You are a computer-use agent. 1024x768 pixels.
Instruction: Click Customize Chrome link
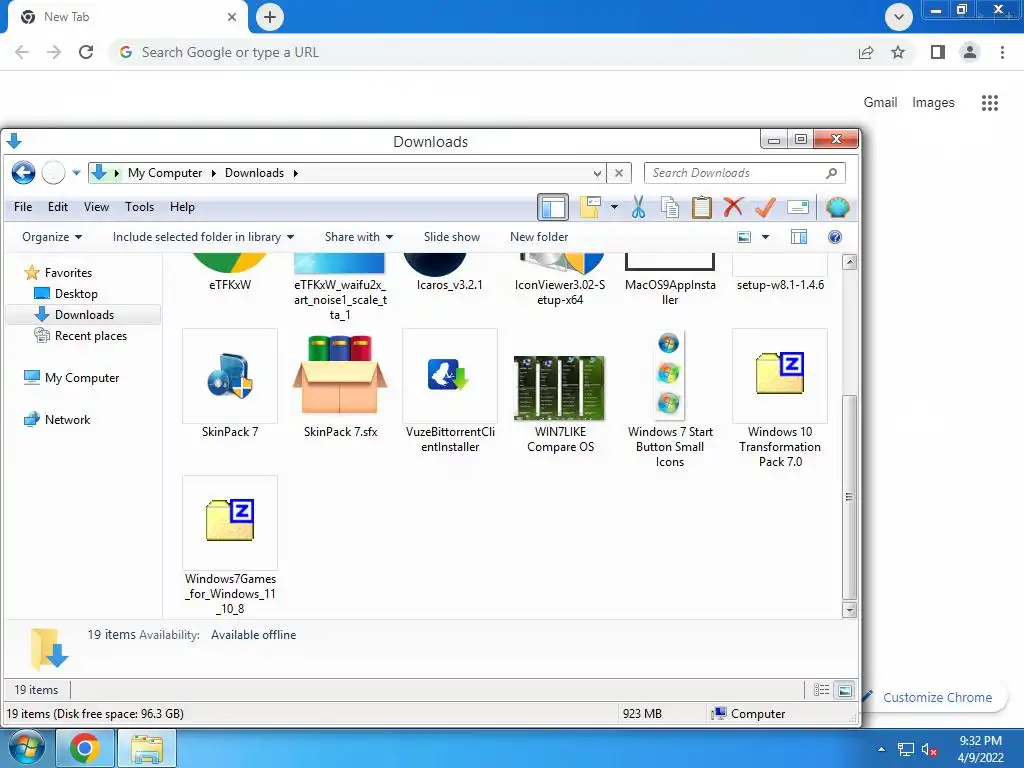(937, 697)
